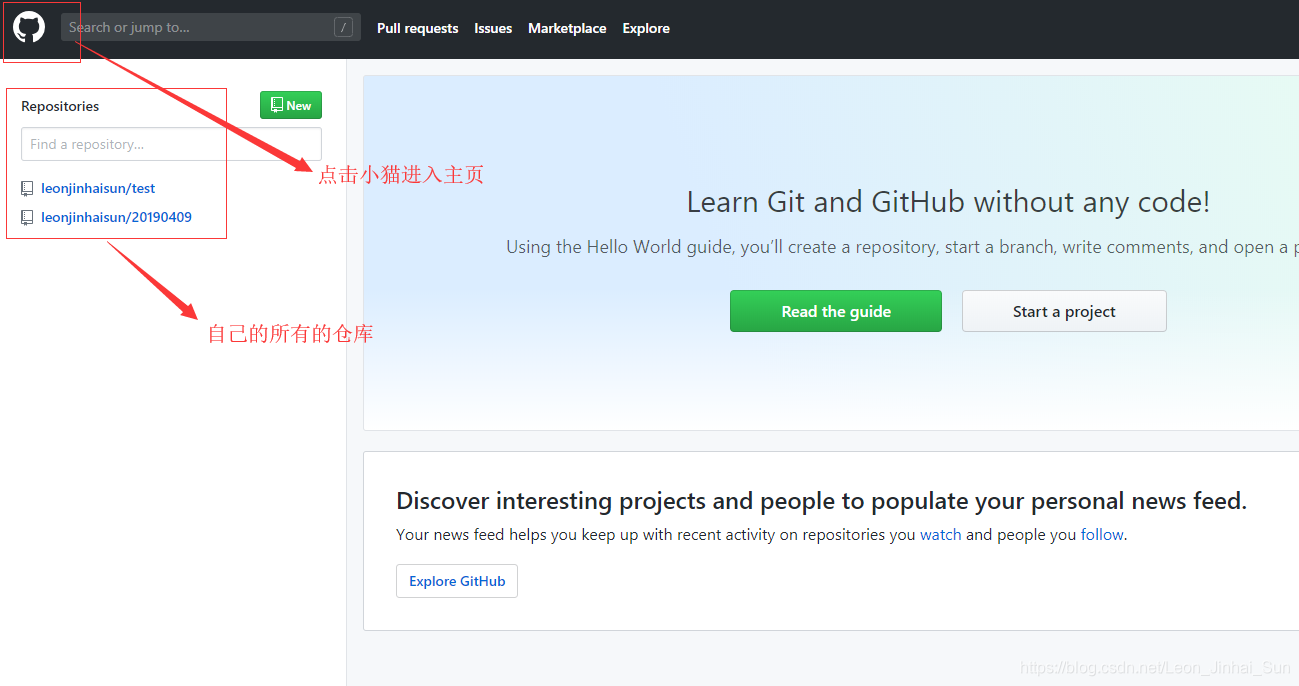Click the Using the Hello World guide text

[x=902, y=247]
